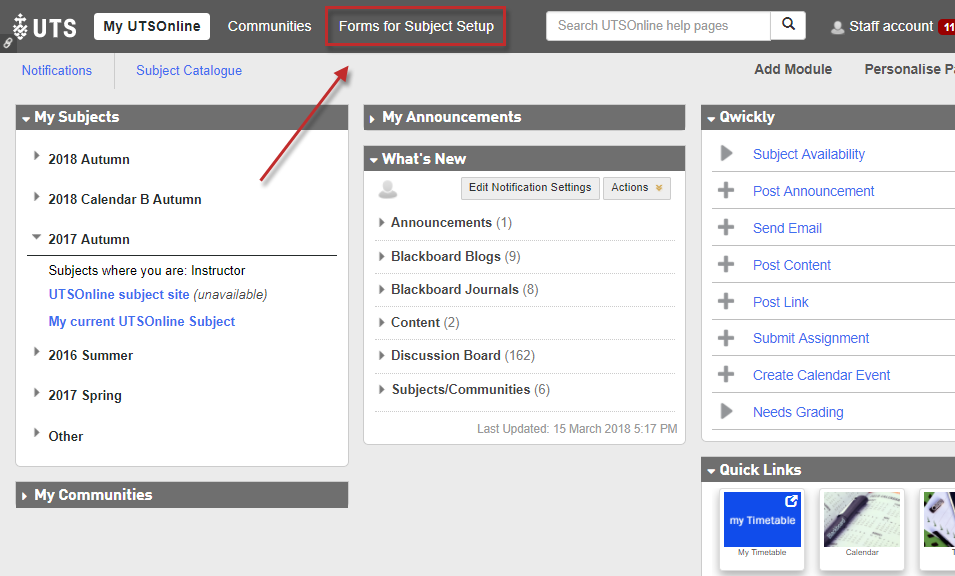Click the Staff account user icon
This screenshot has width=955, height=576.
click(x=838, y=27)
